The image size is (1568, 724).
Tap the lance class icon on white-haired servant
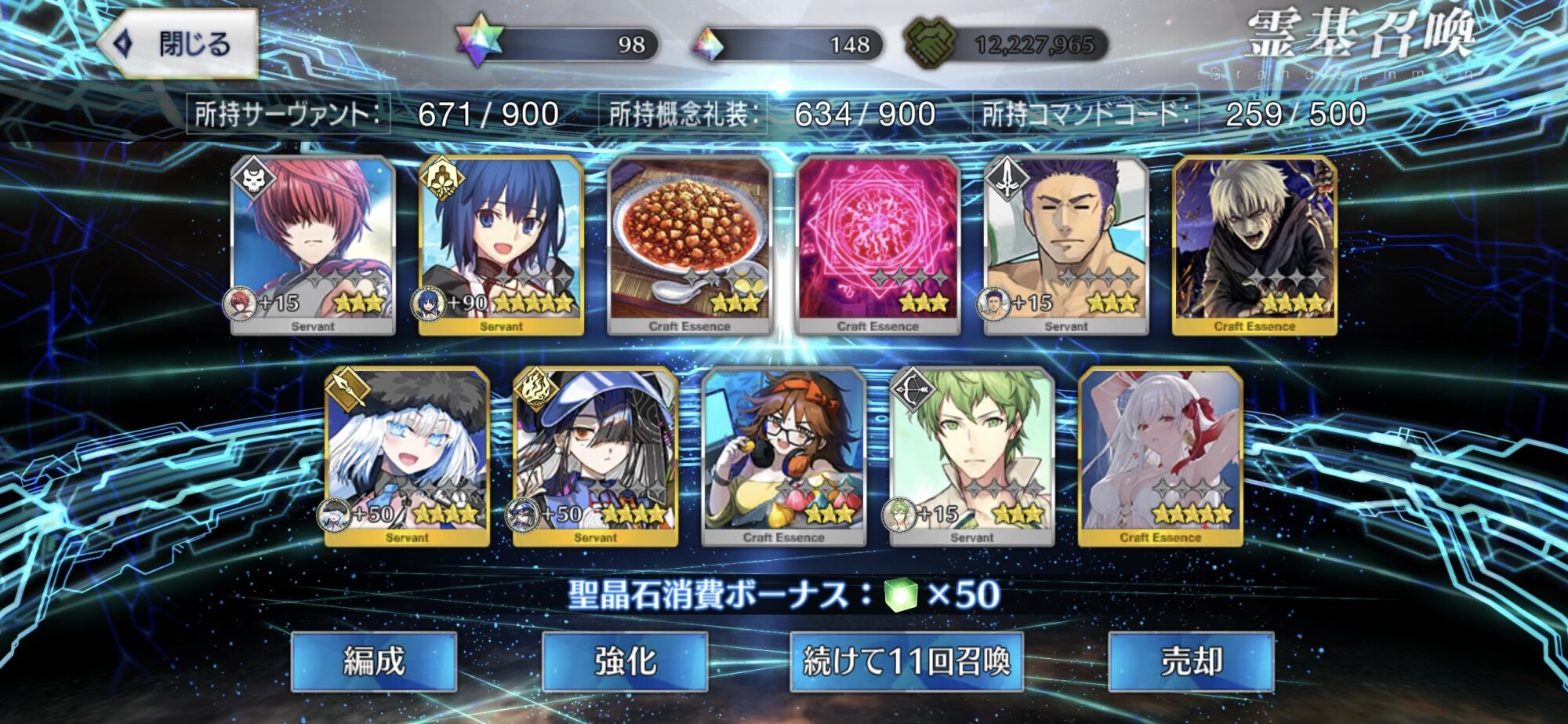(348, 390)
